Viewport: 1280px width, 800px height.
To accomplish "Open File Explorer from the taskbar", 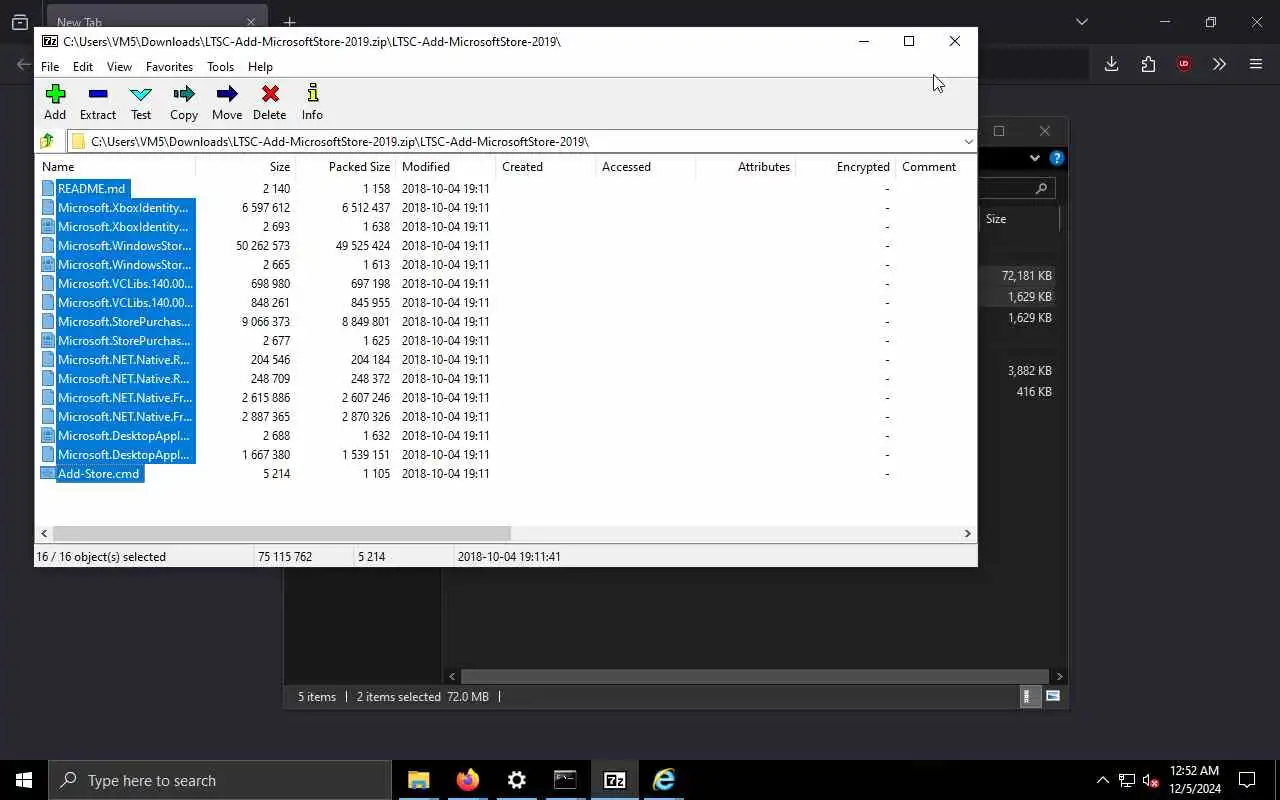I will tap(419, 780).
